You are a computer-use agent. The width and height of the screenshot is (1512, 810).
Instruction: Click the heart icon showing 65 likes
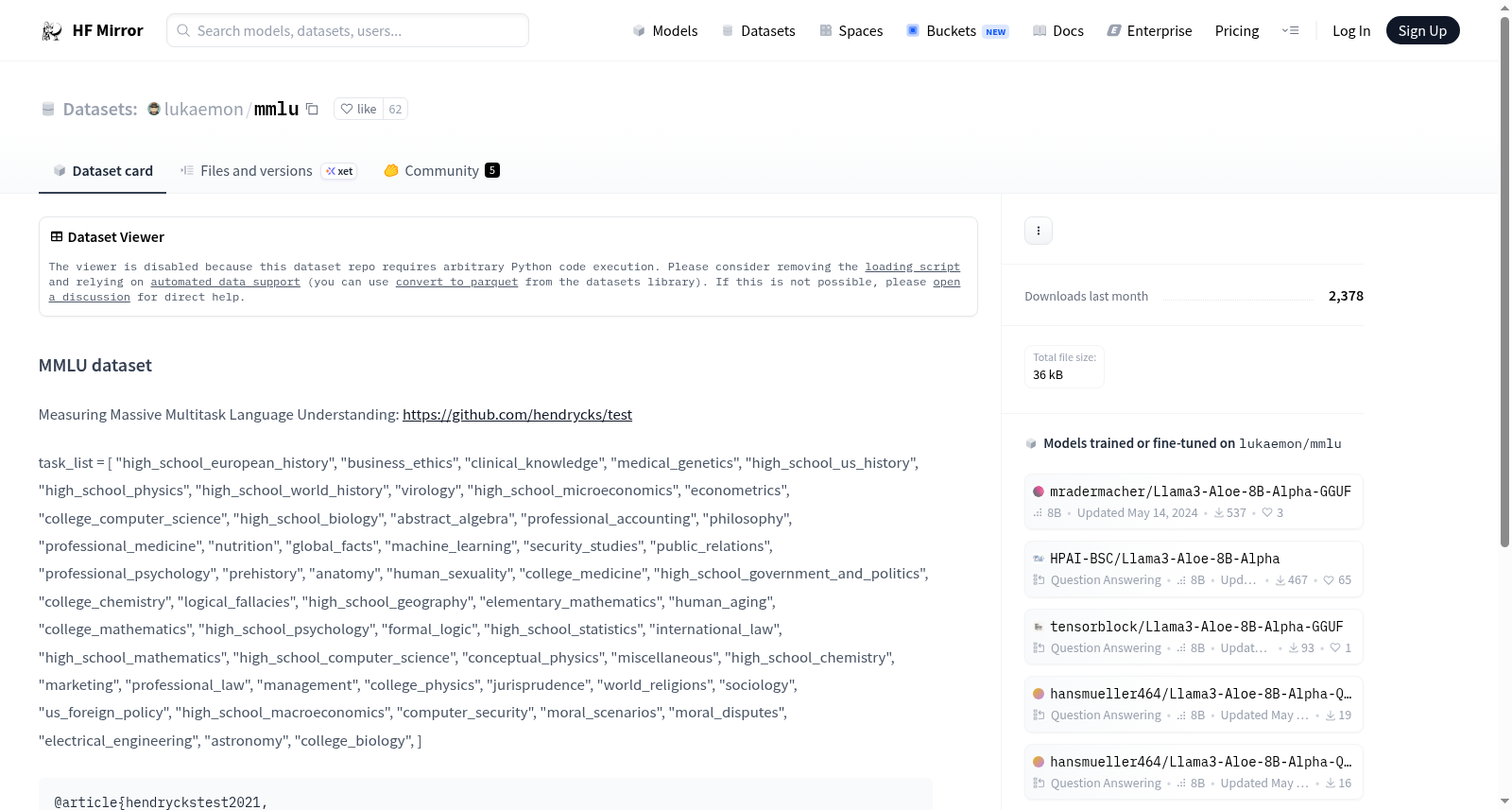click(x=1329, y=580)
